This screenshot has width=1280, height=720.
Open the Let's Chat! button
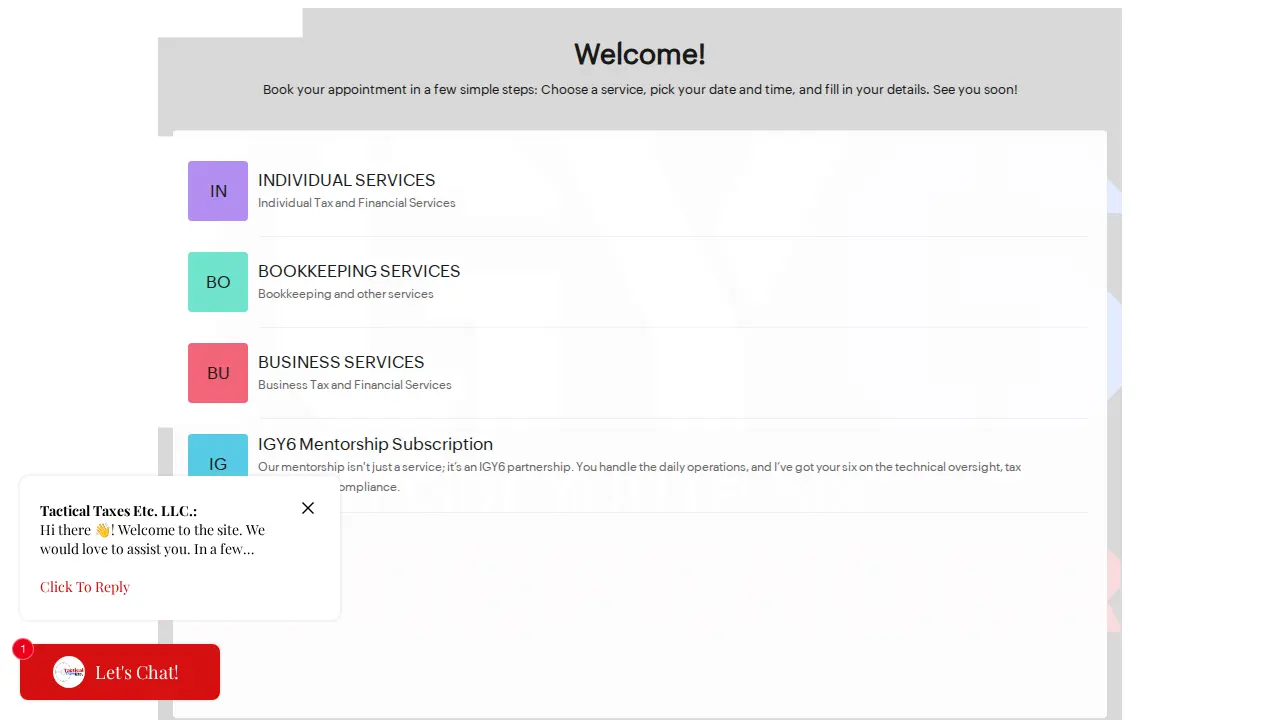120,672
